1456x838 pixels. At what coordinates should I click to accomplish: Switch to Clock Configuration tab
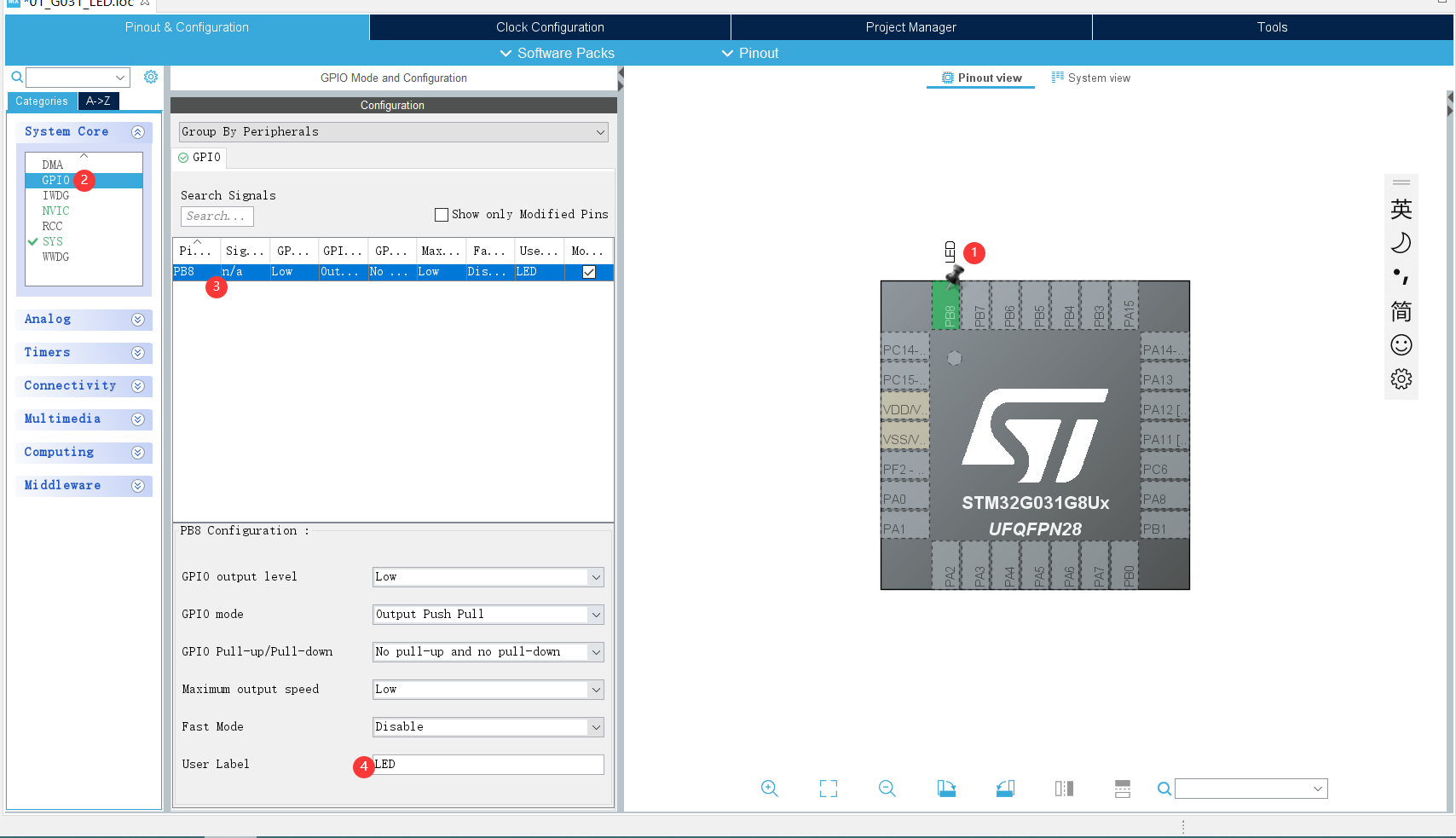coord(550,27)
